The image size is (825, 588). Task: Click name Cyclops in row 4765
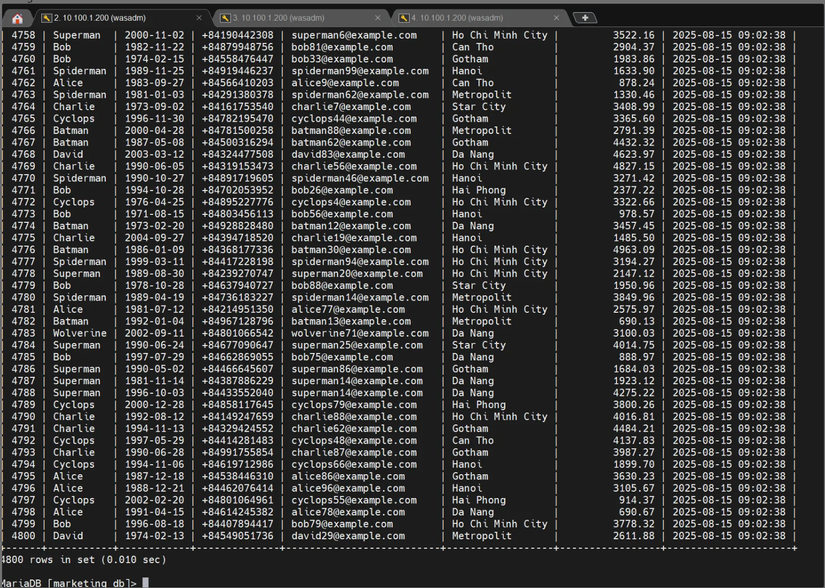[74, 119]
